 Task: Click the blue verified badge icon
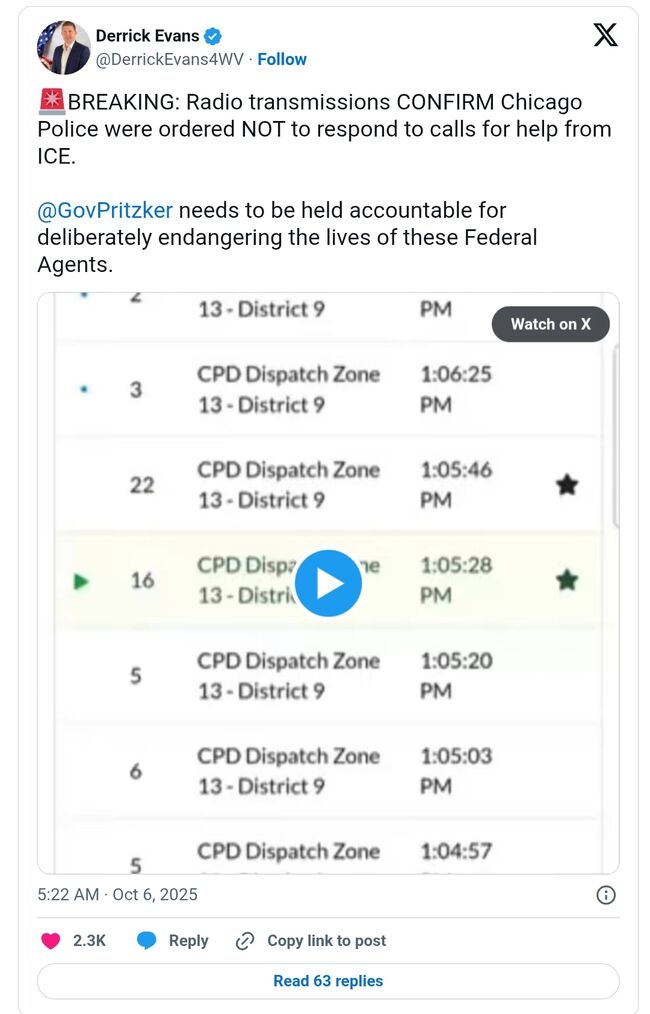tap(213, 37)
